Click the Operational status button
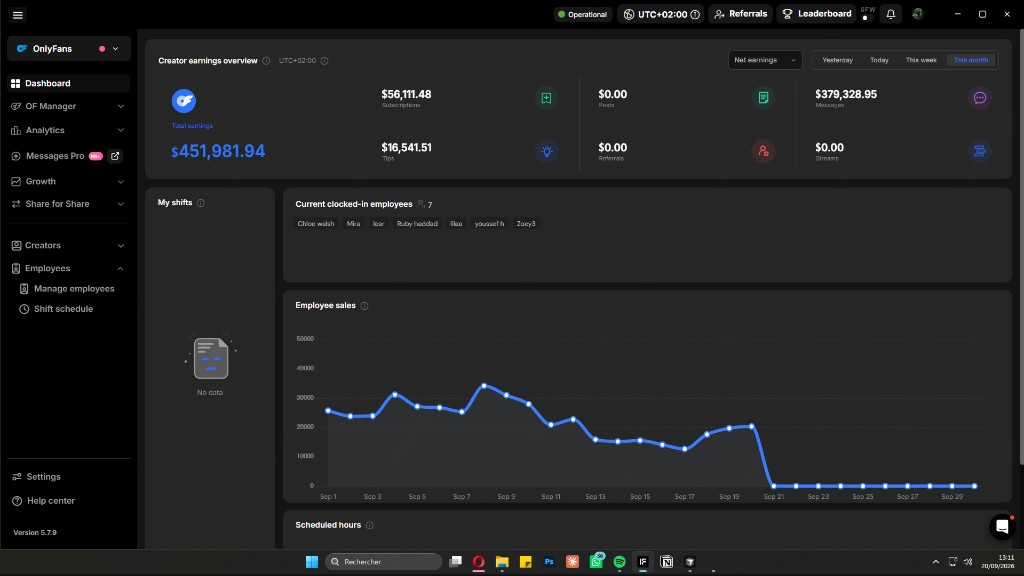The width and height of the screenshot is (1024, 576). (583, 14)
